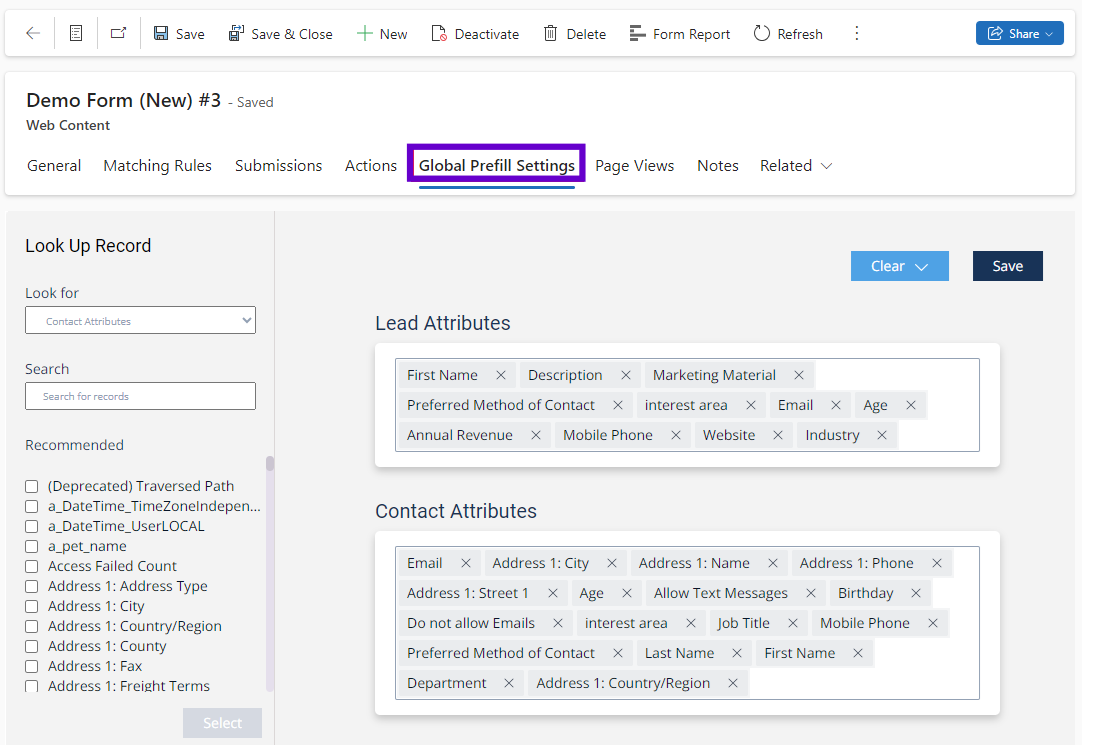
Task: Check Access Failed Count checkbox
Action: pos(31,566)
